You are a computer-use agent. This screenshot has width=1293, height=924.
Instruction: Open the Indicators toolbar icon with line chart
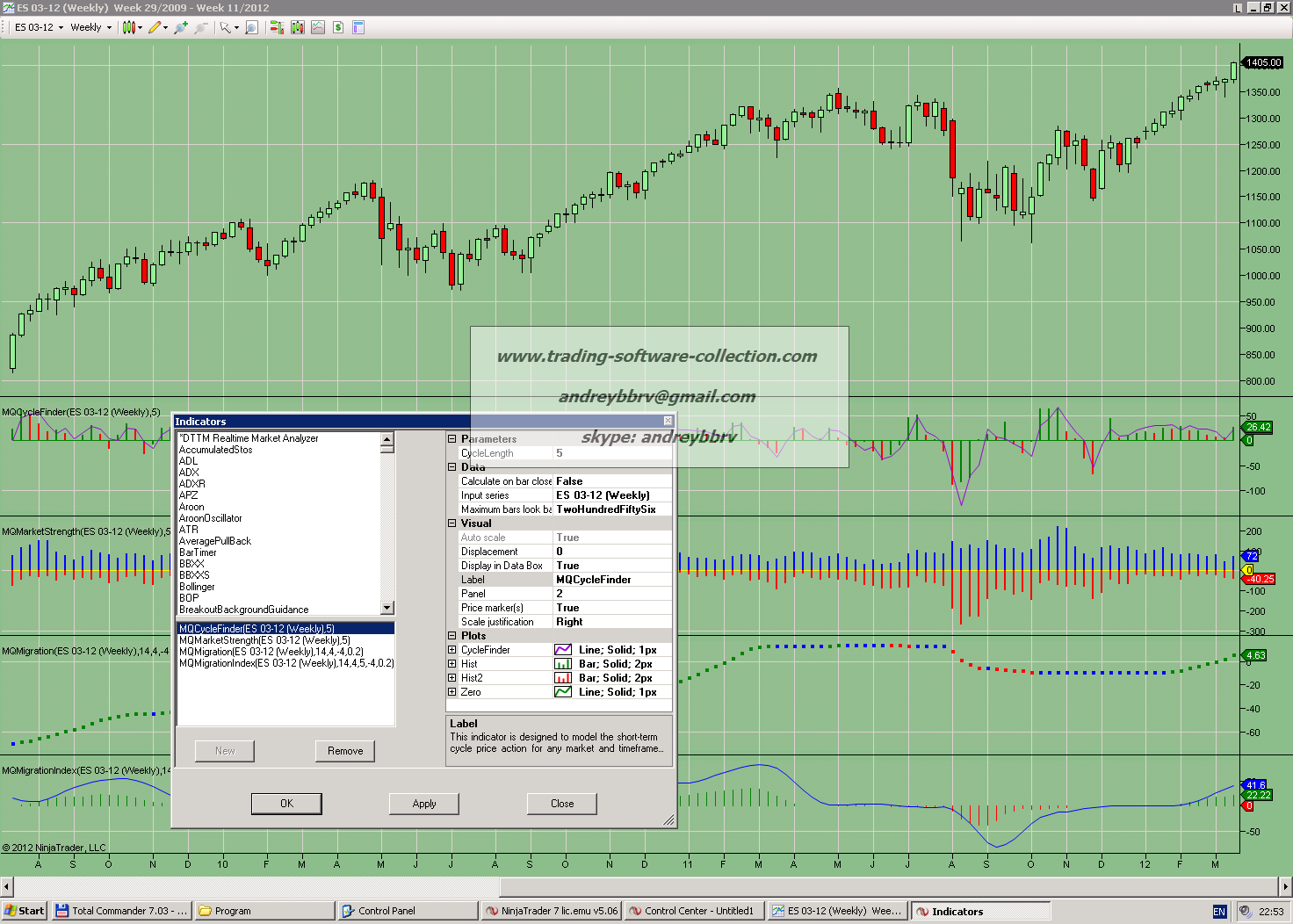tap(317, 27)
